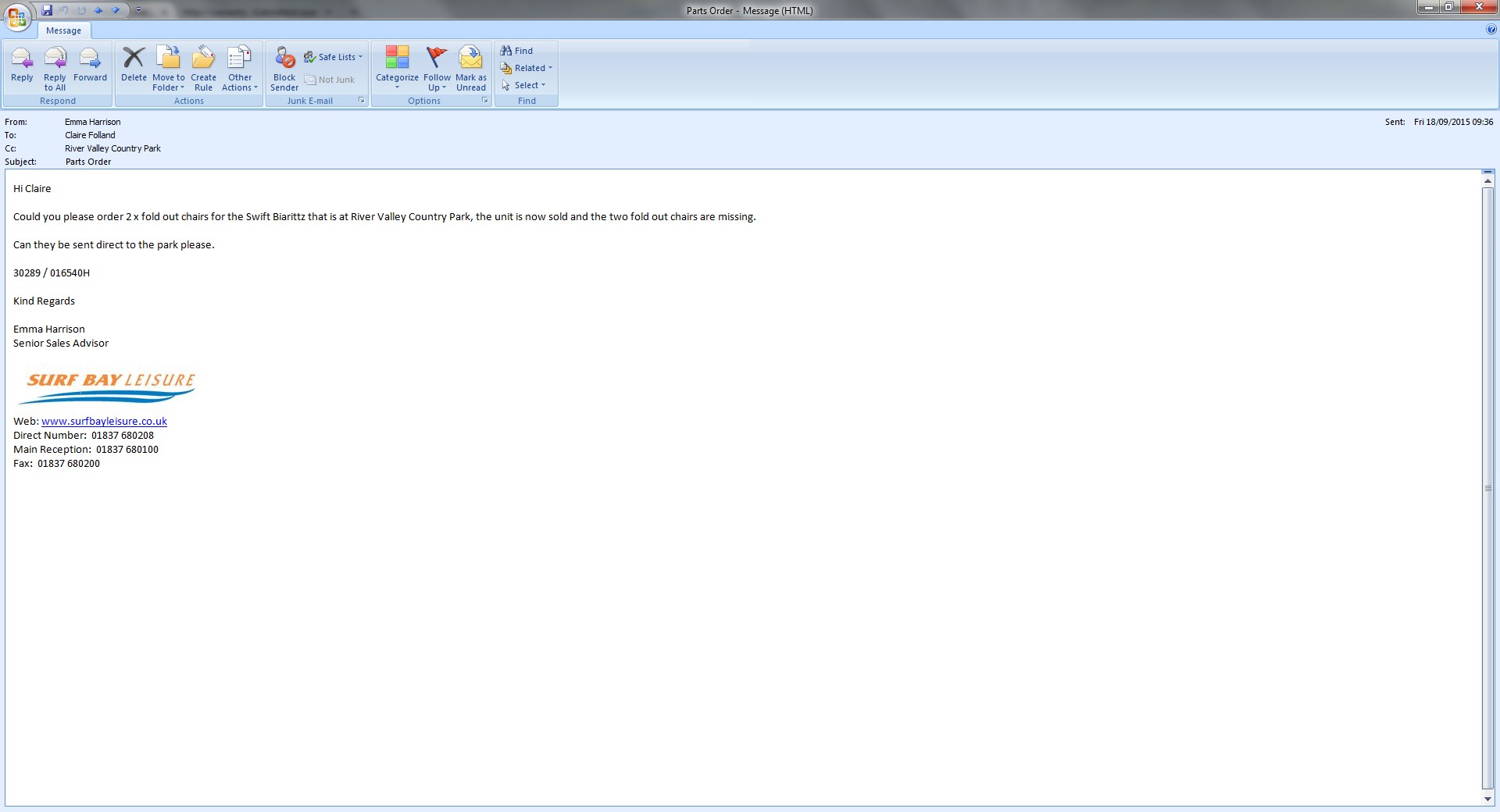Open the Junk E-mail options dialog launcher
1500x812 pixels.
coord(362,101)
